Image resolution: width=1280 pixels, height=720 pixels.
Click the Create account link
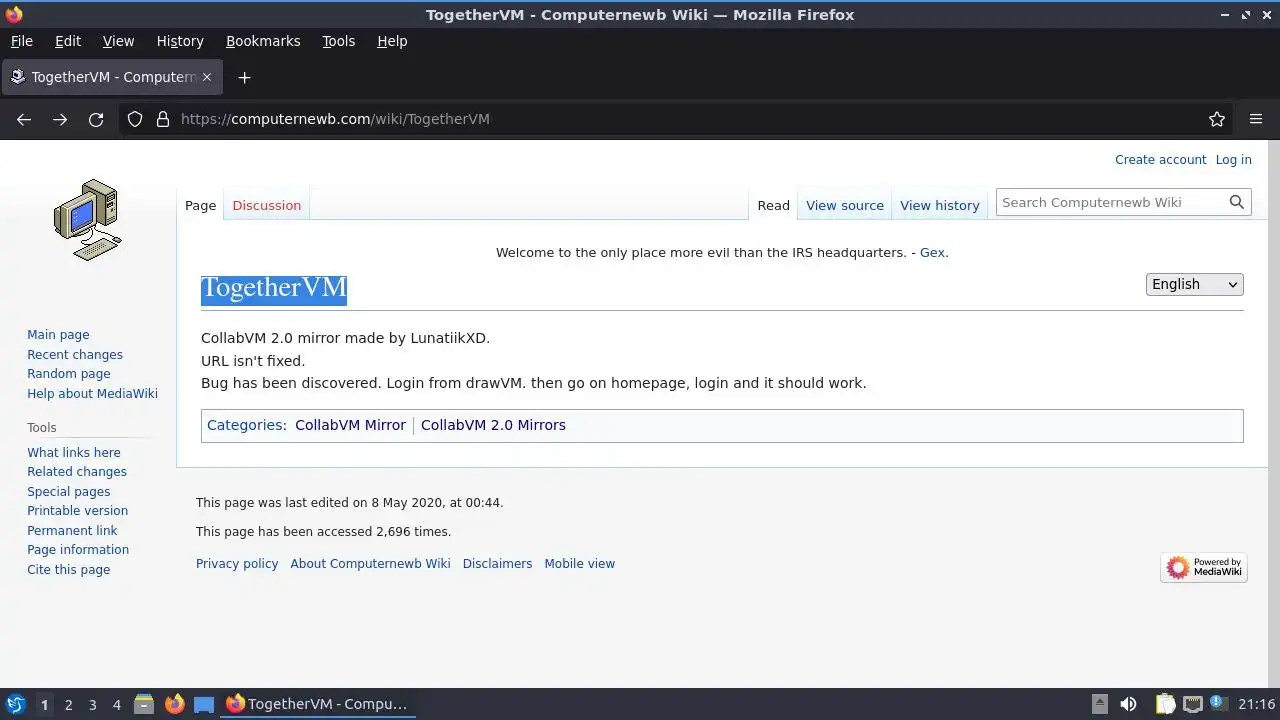[x=1160, y=160]
